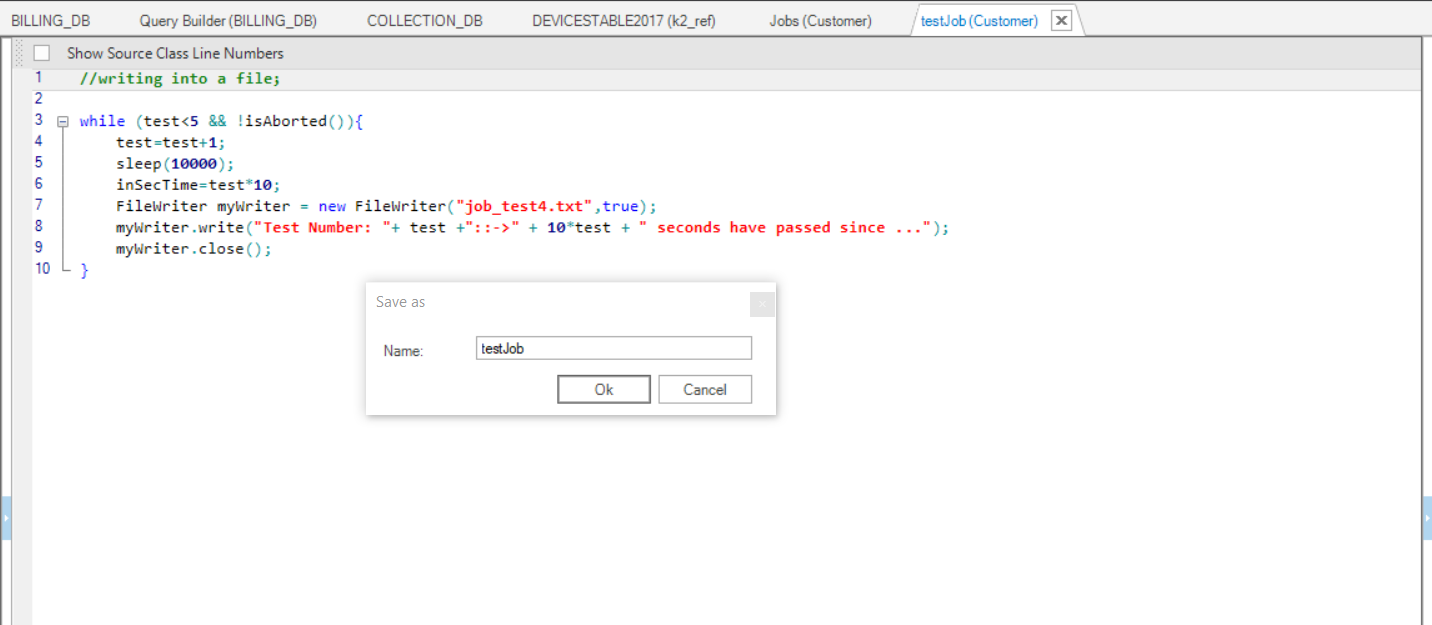Place cursor in the "job_test4.txt" string
Image resolution: width=1432 pixels, height=625 pixels.
click(525, 207)
